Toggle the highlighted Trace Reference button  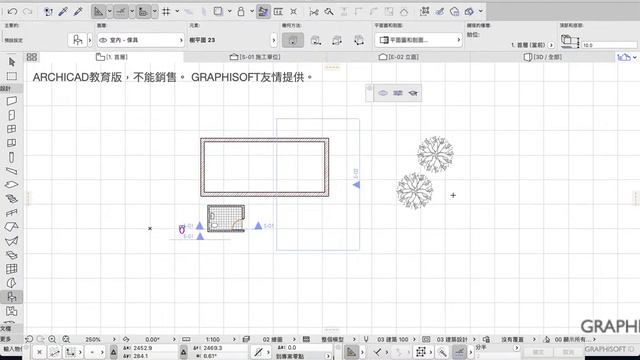pyautogui.click(x=263, y=11)
